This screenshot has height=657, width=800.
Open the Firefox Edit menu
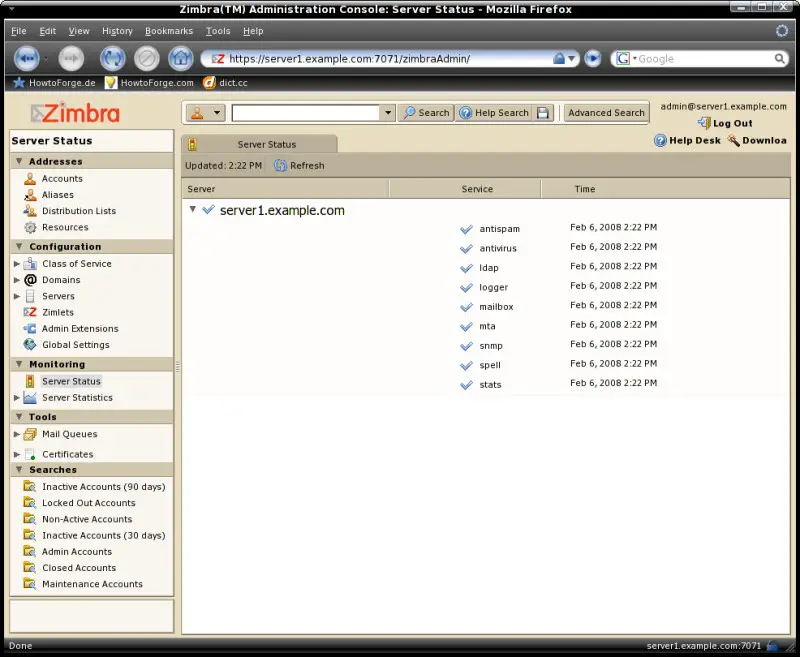coord(48,31)
